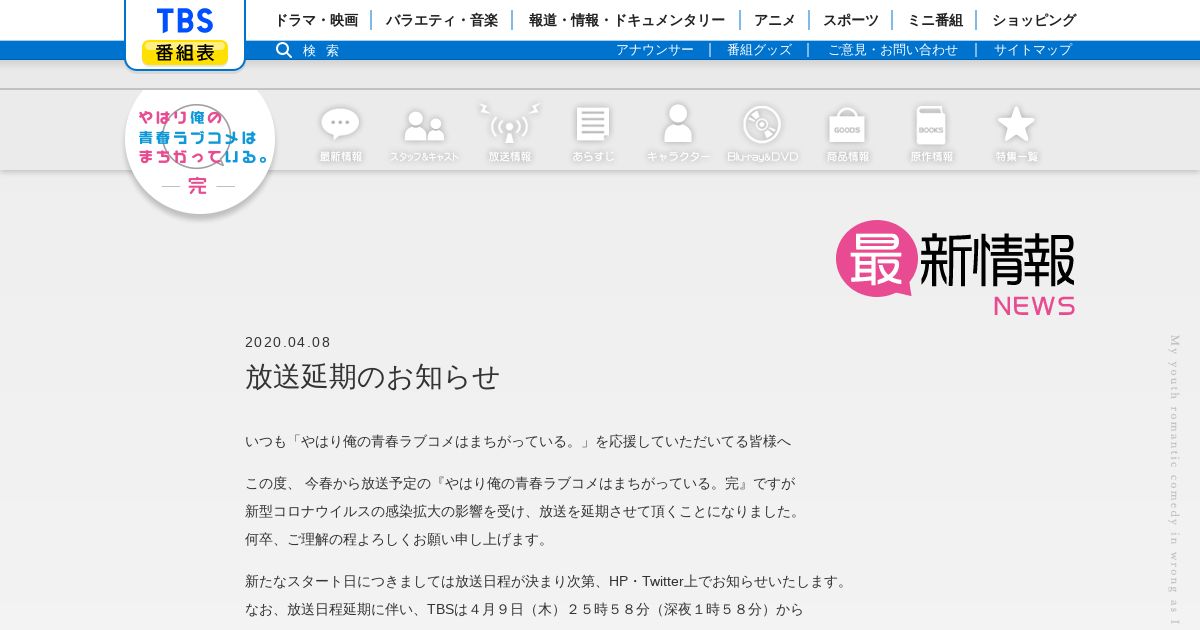Open the 特集一覧 star icon
The height and width of the screenshot is (630, 1200).
(x=1016, y=134)
